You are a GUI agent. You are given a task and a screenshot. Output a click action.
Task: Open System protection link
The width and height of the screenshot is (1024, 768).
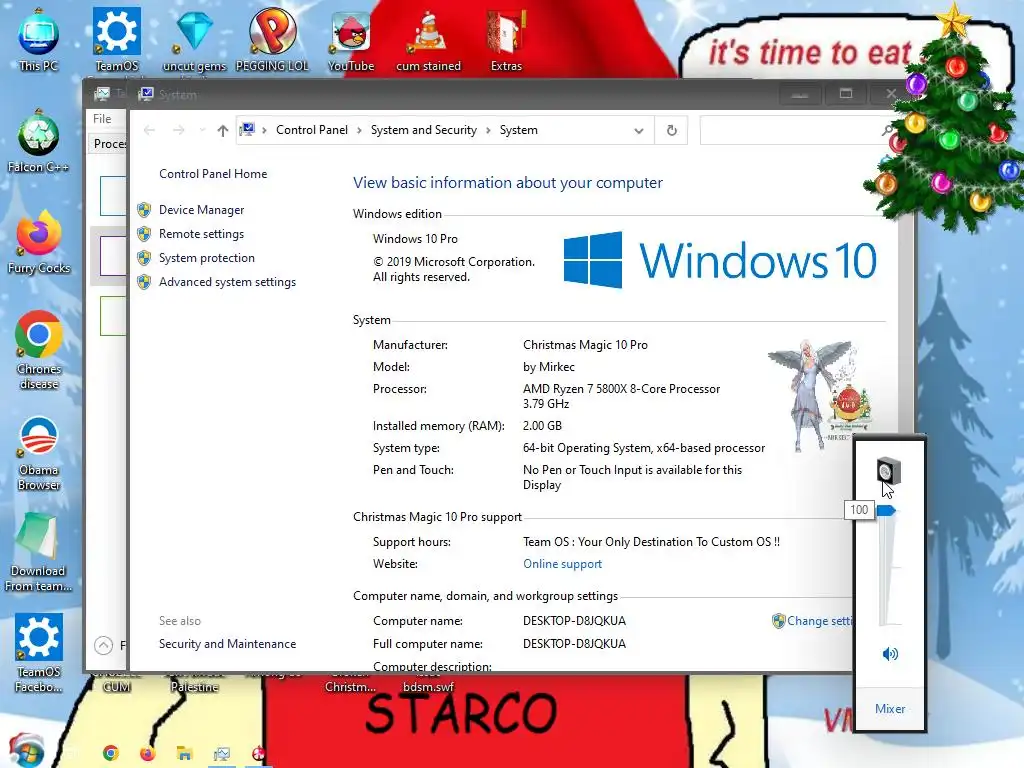pos(206,258)
